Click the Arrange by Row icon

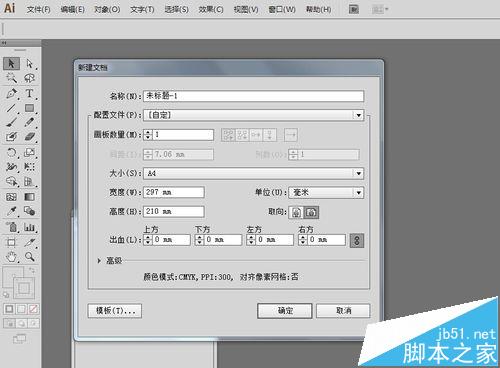click(256, 135)
